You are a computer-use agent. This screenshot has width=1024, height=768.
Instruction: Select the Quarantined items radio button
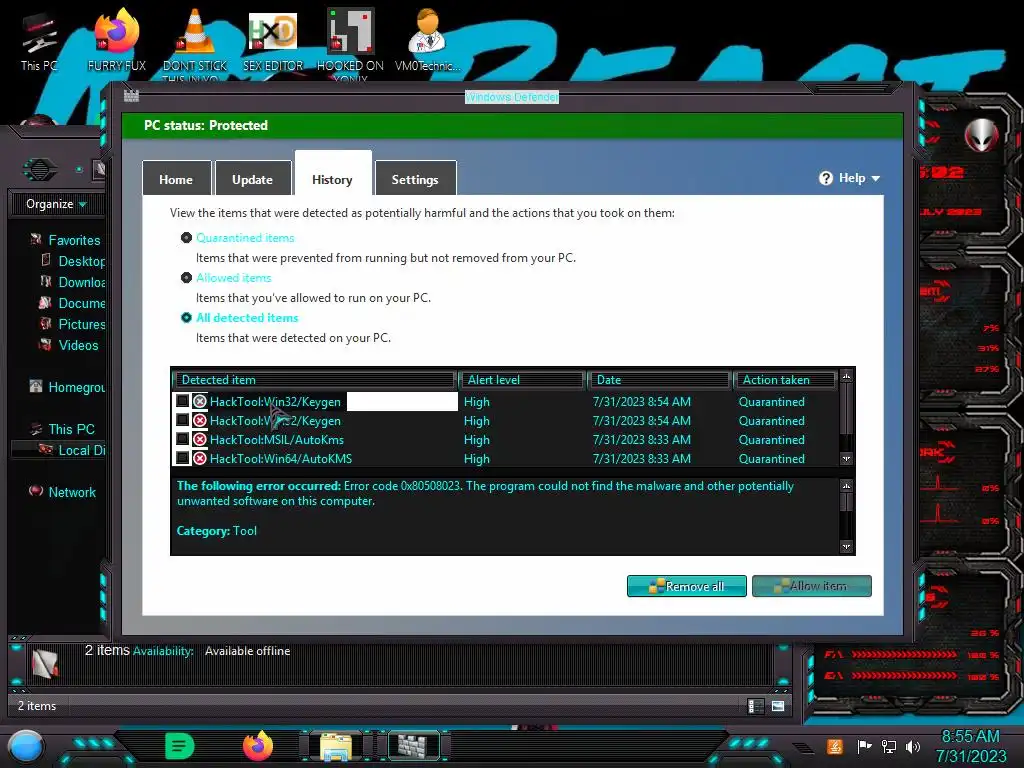click(186, 238)
